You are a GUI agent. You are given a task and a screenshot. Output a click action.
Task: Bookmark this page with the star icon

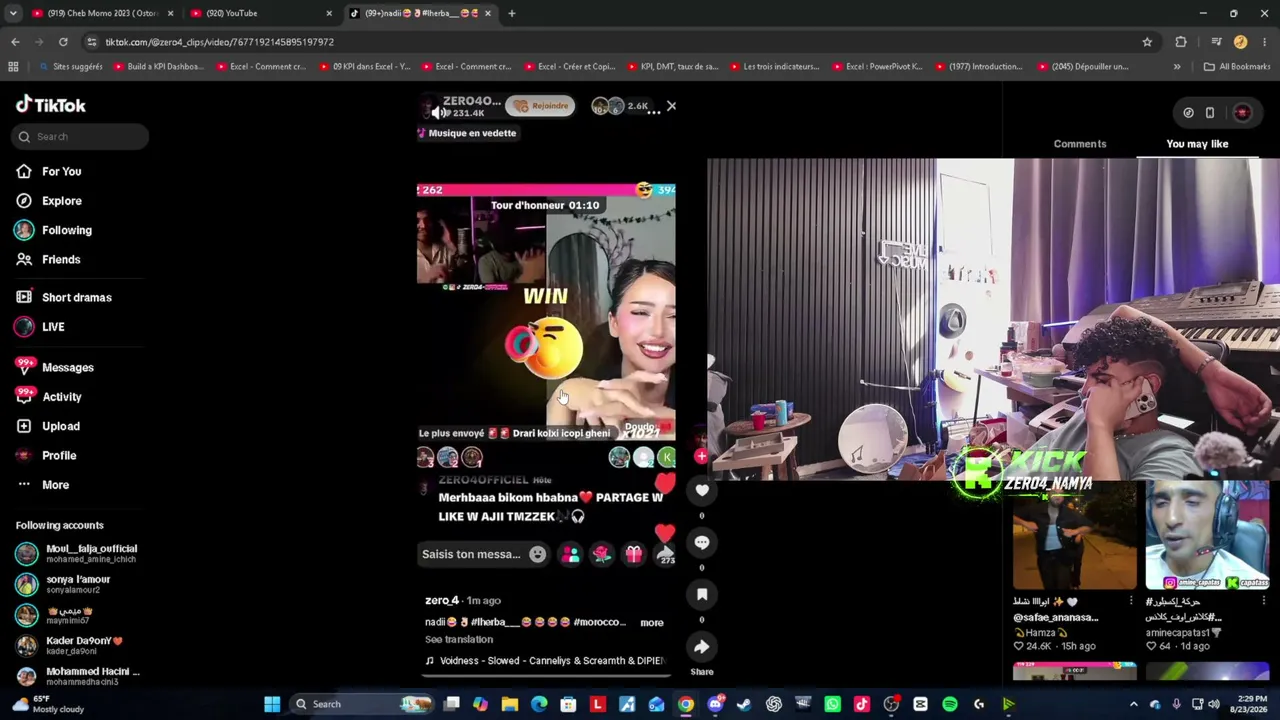click(x=1147, y=42)
